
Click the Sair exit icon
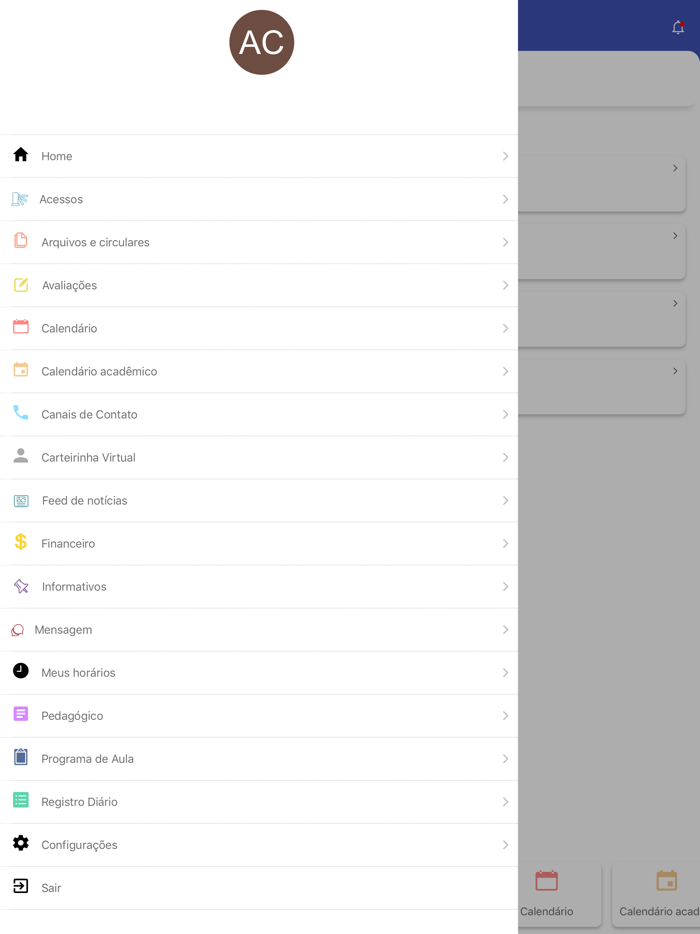click(x=21, y=886)
